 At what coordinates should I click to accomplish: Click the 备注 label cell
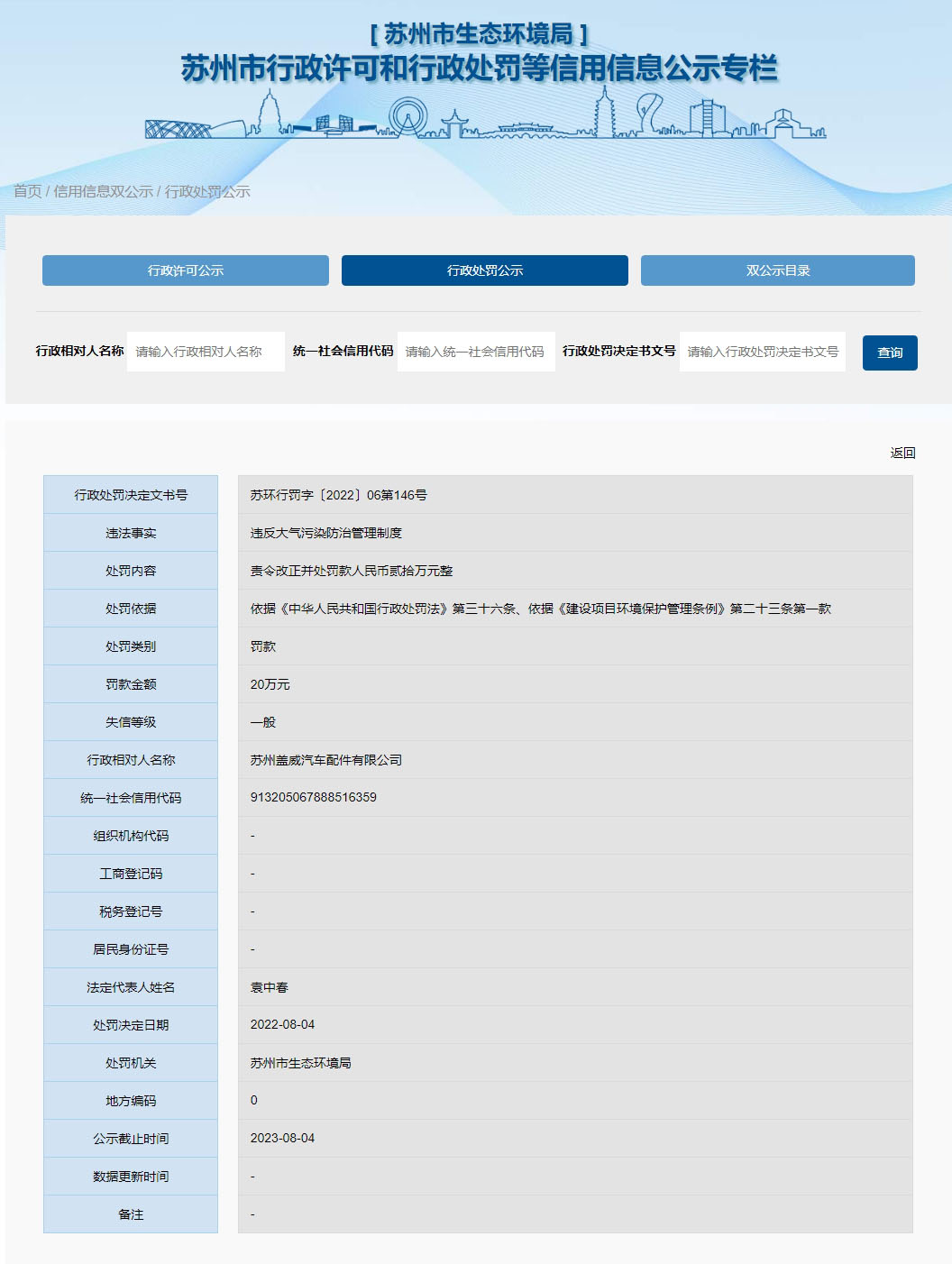pos(131,1214)
